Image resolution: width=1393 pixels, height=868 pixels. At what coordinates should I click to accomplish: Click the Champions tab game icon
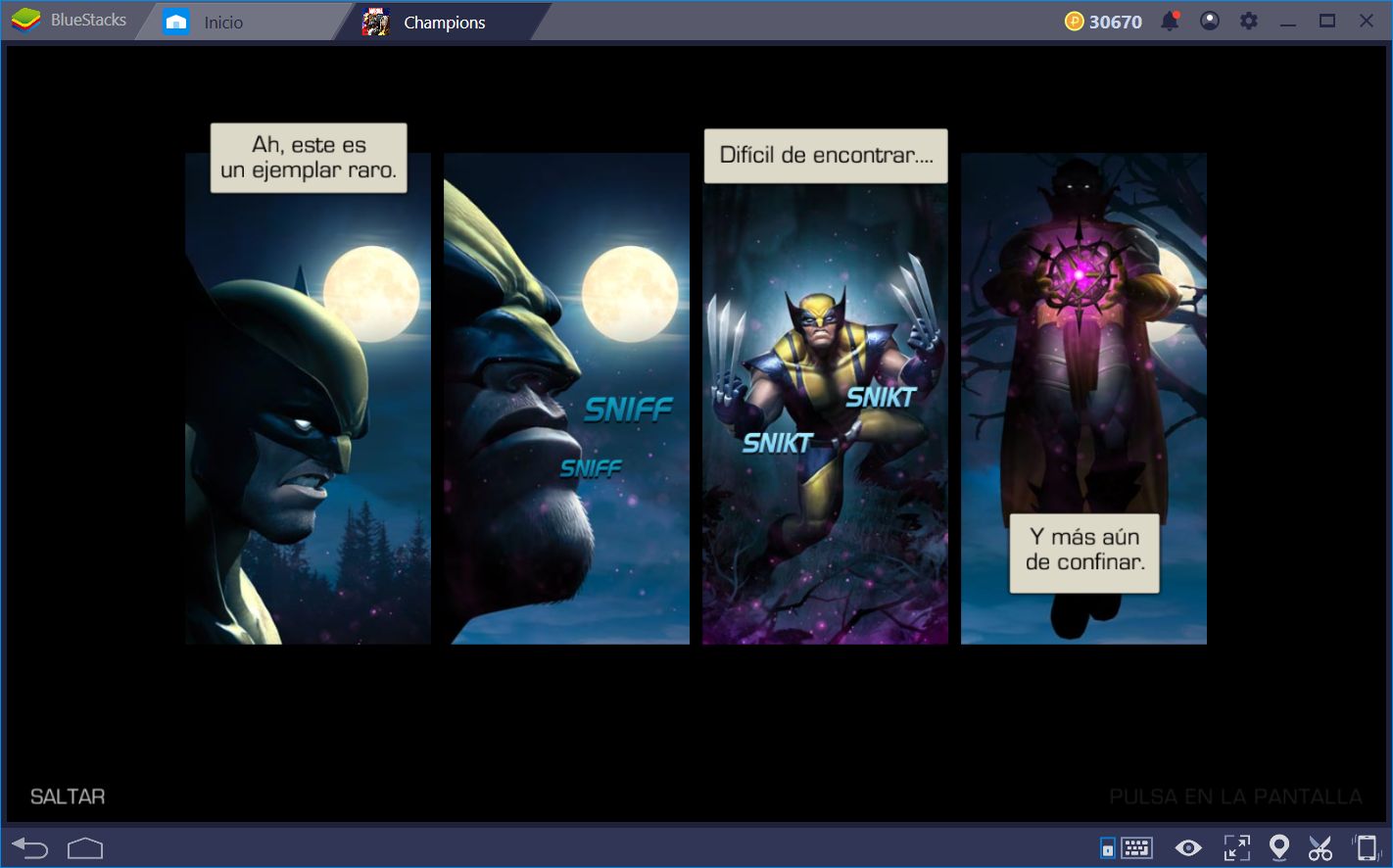tap(375, 22)
